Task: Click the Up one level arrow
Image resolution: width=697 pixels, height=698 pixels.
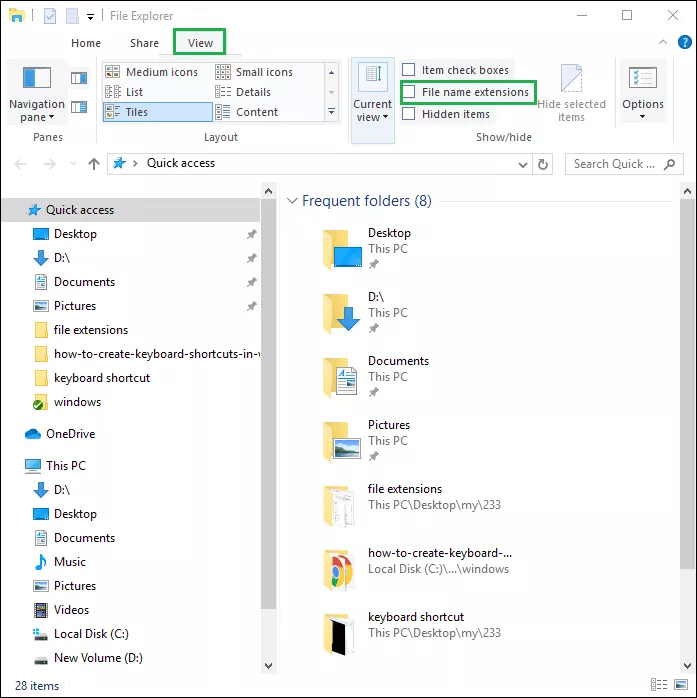Action: [x=94, y=164]
